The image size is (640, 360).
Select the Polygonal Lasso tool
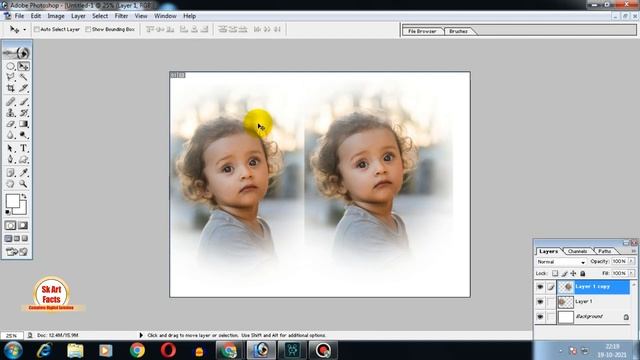(x=11, y=77)
